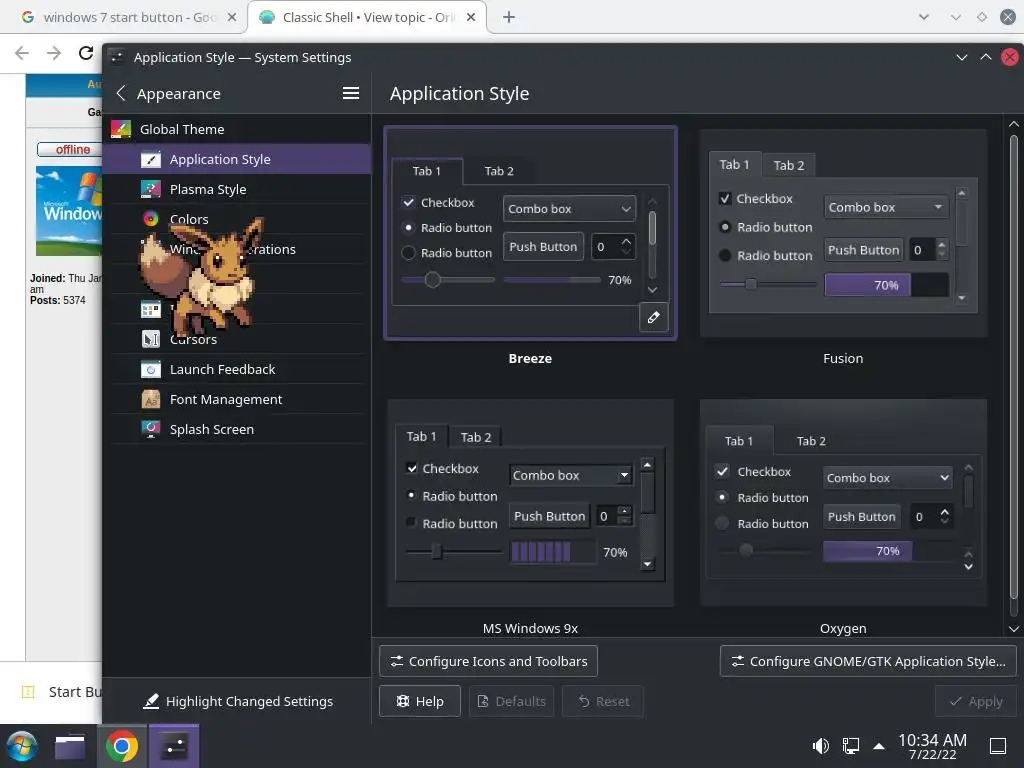Open Combo box in Fusion preview
The image size is (1024, 768).
pyautogui.click(x=886, y=207)
